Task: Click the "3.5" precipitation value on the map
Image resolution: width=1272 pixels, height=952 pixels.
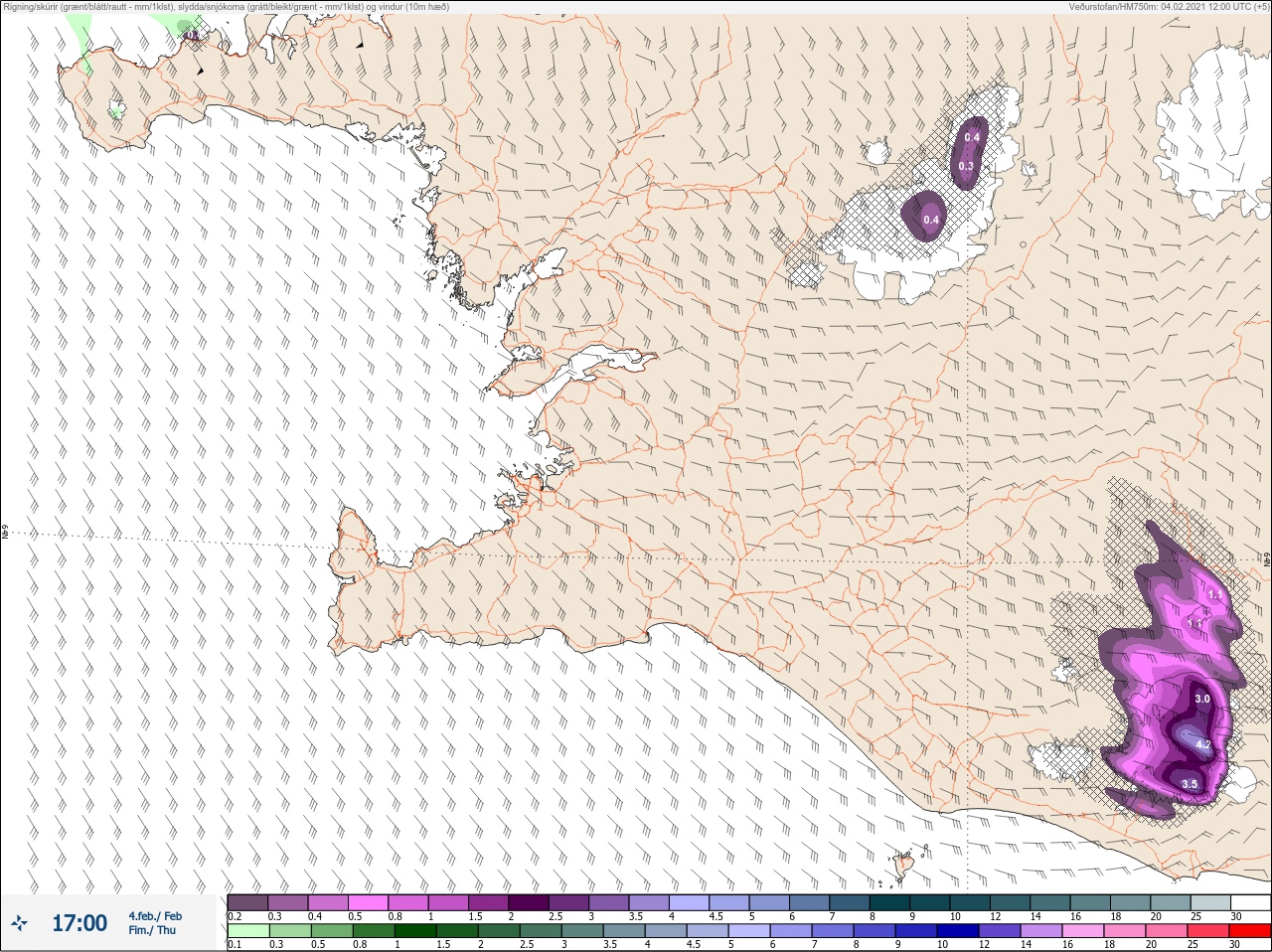Action: click(x=1190, y=784)
